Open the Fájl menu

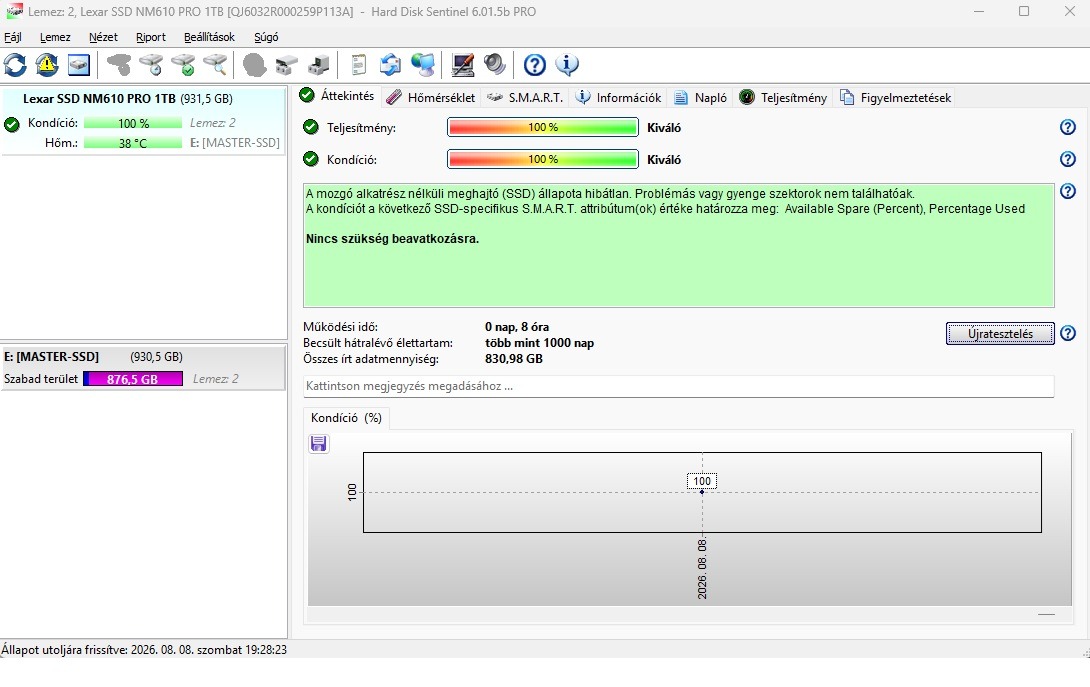(13, 37)
